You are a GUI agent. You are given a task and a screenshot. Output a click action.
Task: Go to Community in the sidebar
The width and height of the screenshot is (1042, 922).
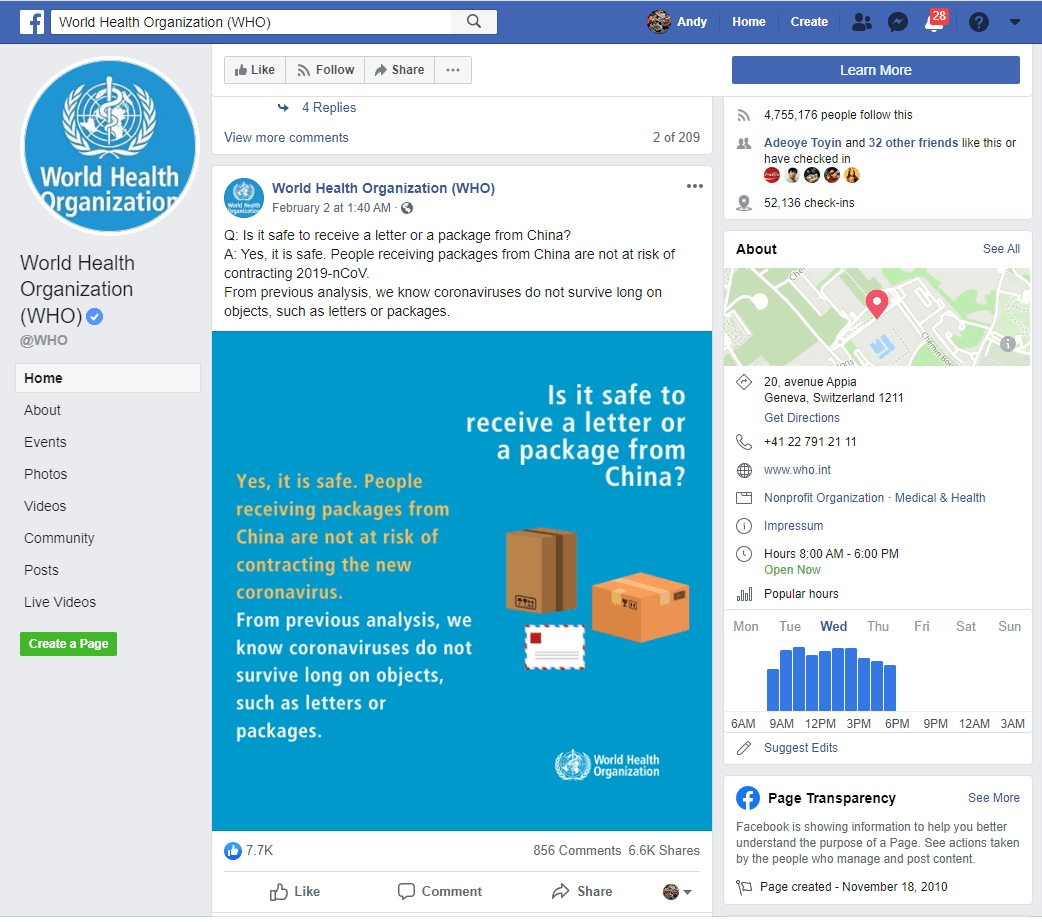tap(59, 538)
